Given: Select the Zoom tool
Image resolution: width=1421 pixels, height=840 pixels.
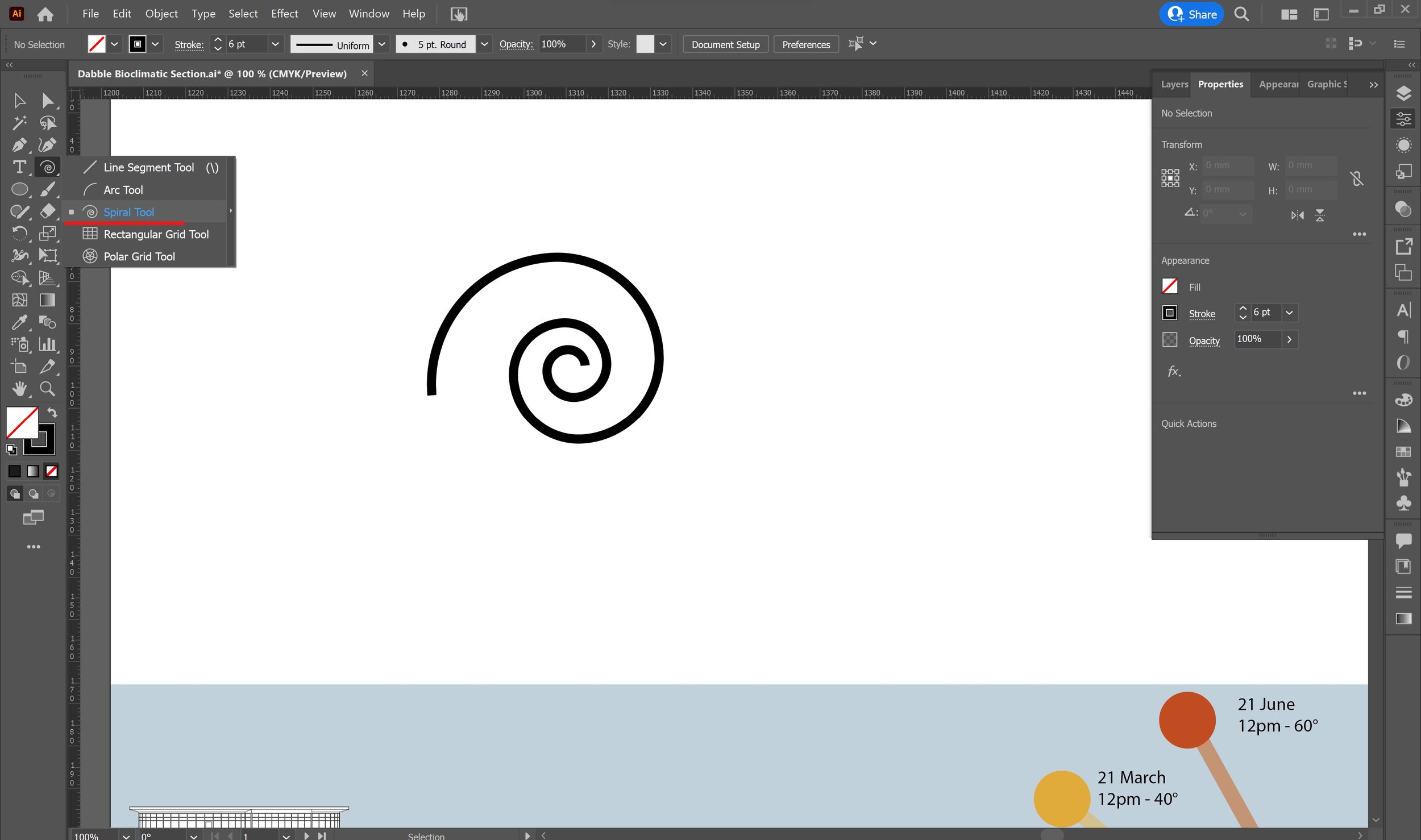Looking at the screenshot, I should pos(48,389).
